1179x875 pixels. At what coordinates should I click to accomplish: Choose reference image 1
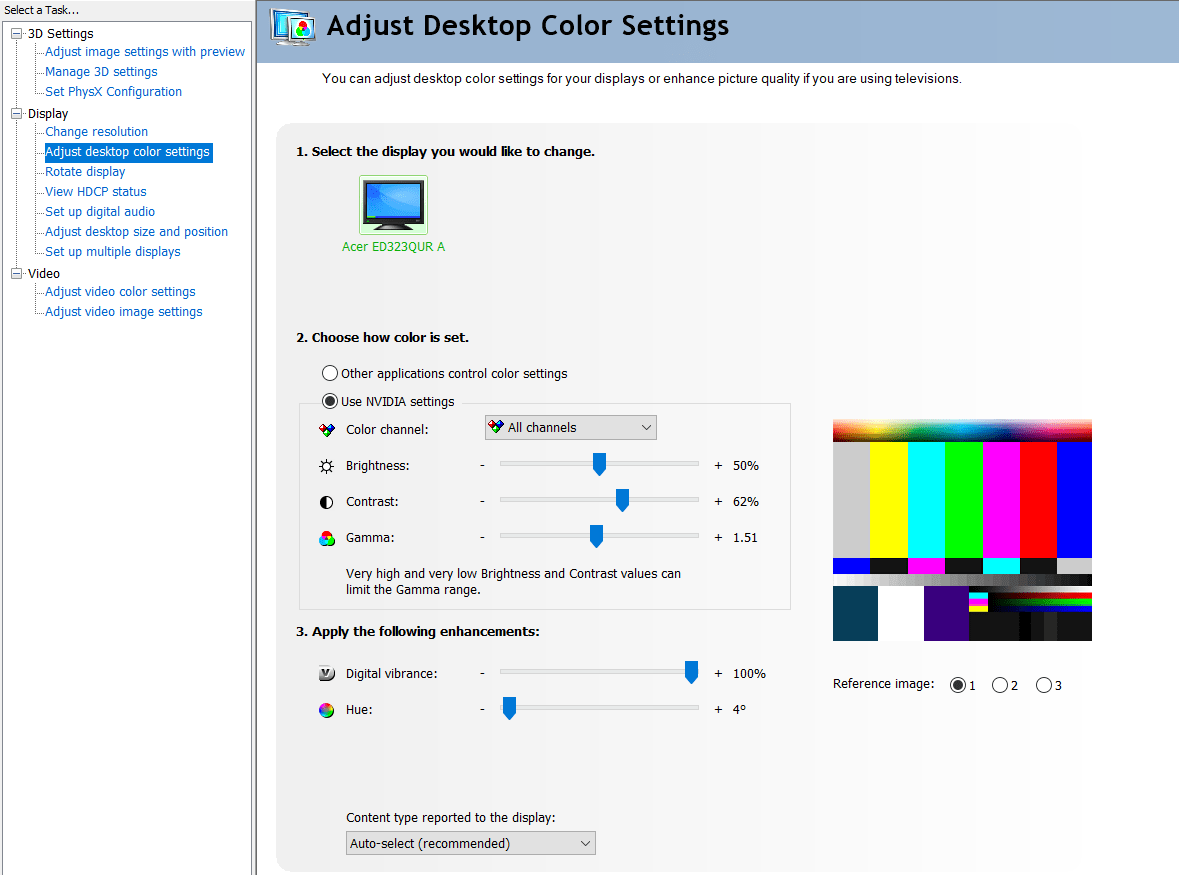click(x=957, y=685)
